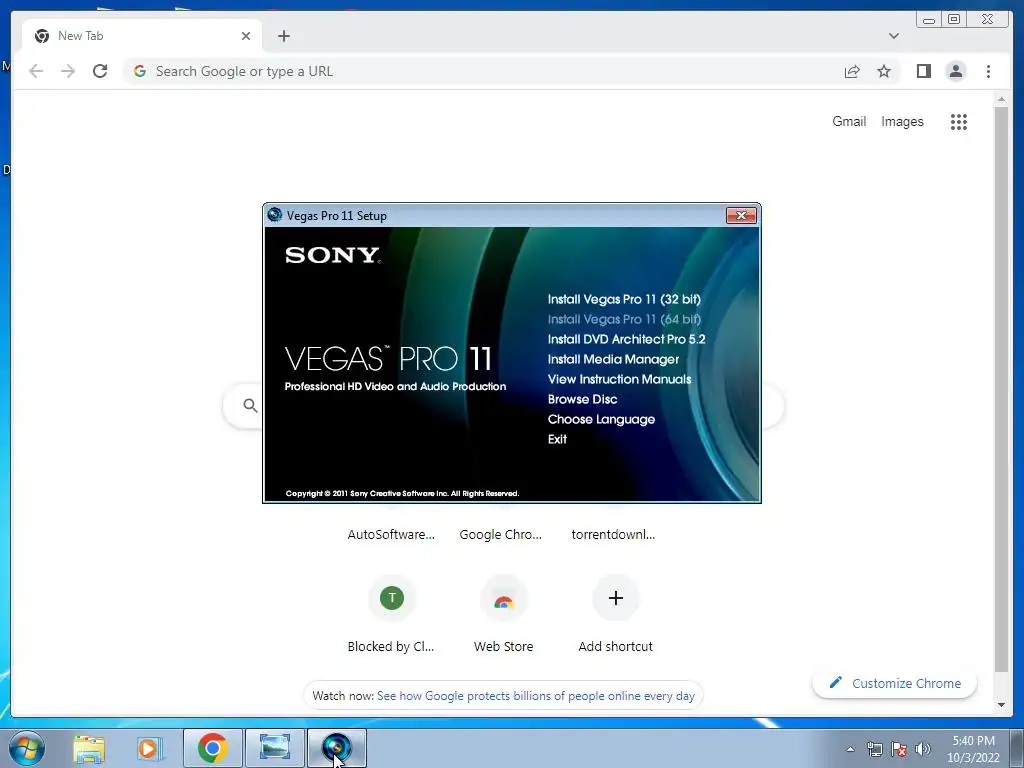Open Windows Start menu

(27, 748)
